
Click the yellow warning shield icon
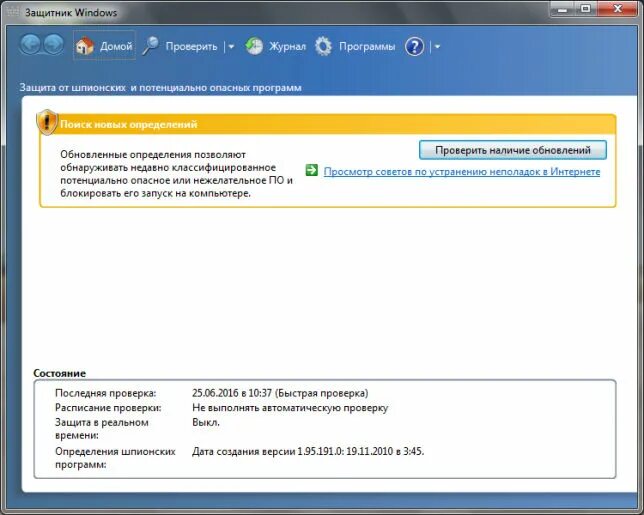[x=47, y=122]
